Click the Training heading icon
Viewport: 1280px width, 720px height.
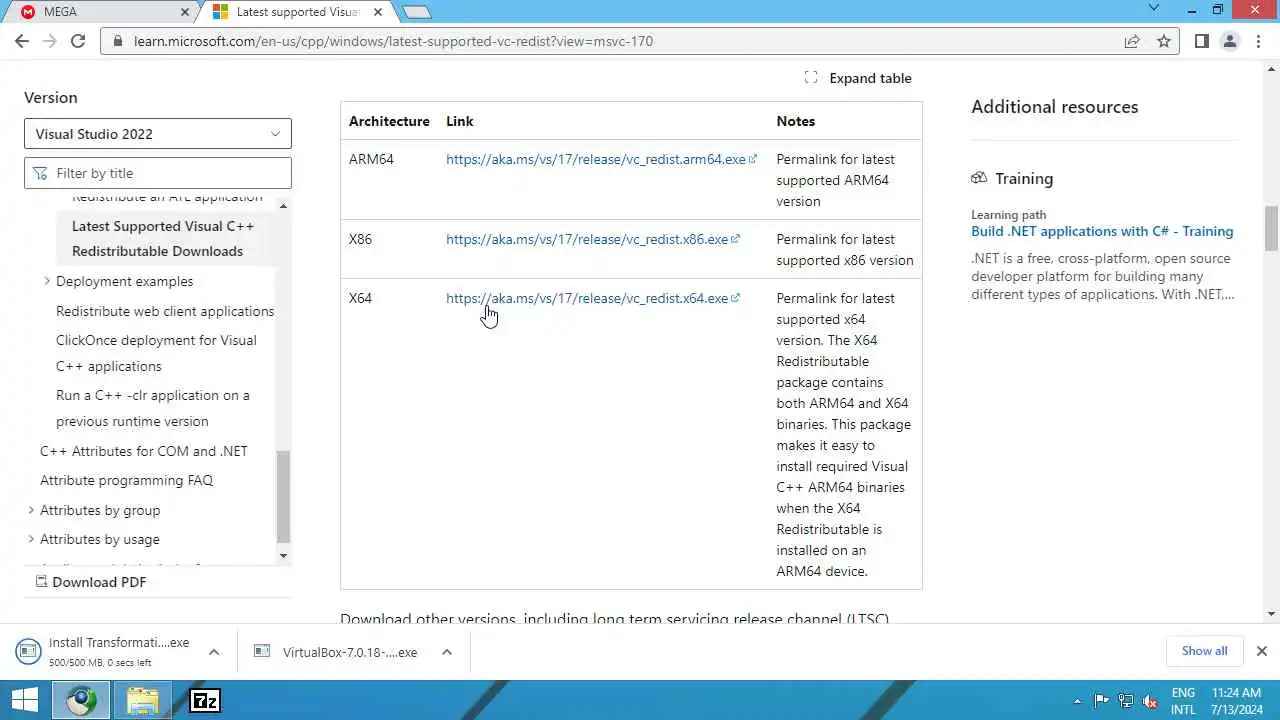[979, 178]
